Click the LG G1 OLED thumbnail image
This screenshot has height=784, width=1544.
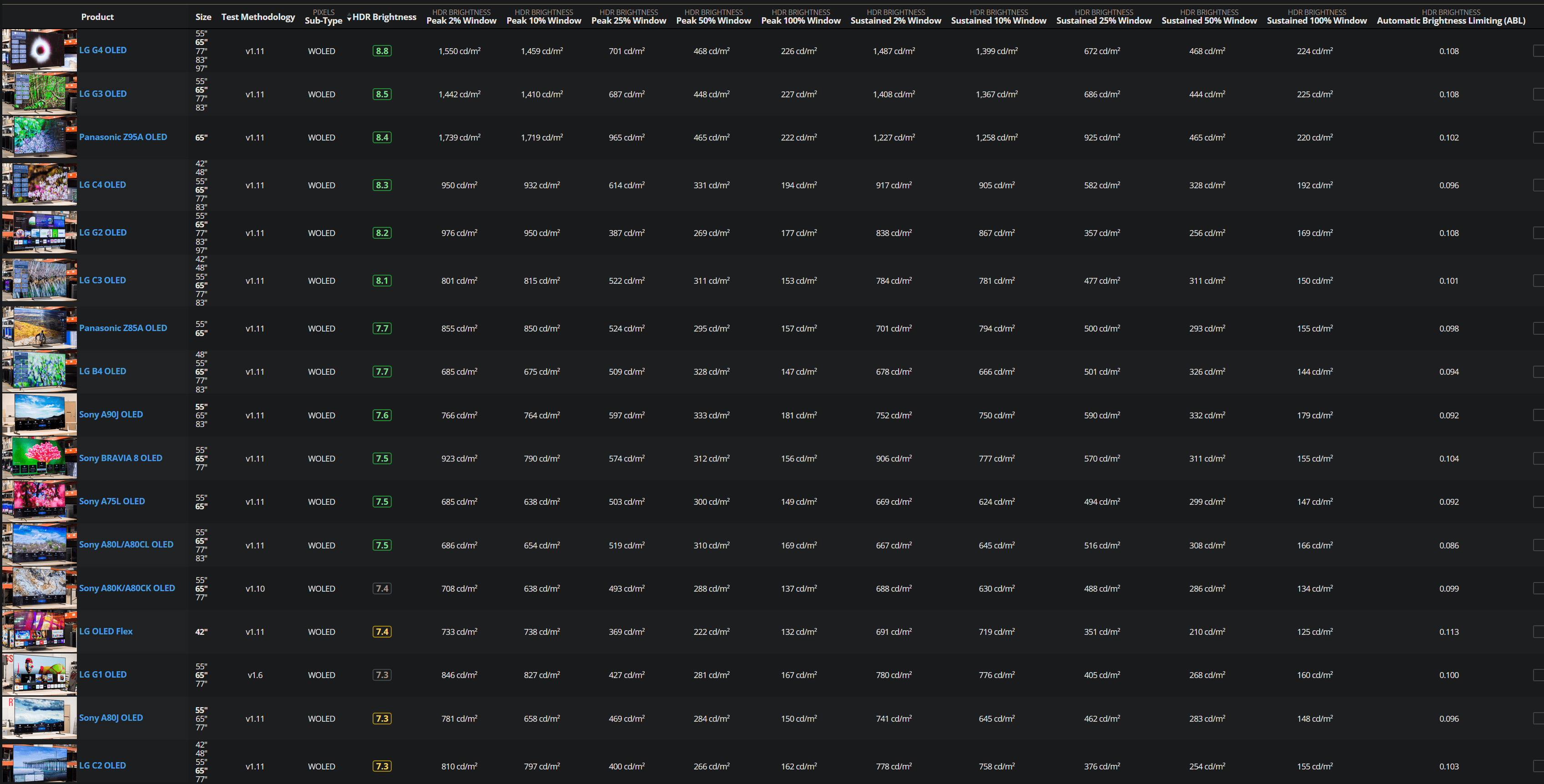[x=40, y=675]
